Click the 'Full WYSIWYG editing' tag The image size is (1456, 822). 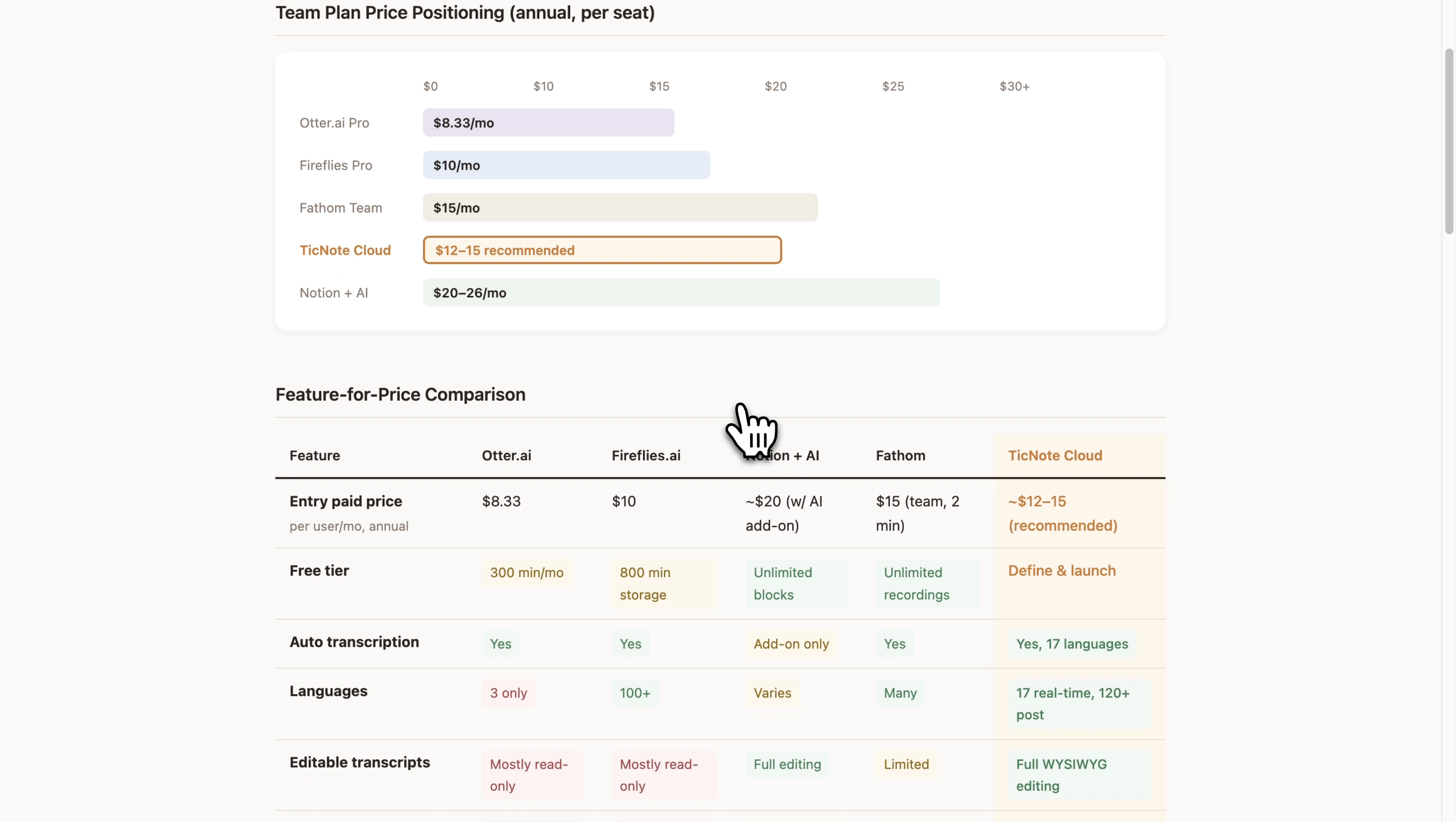(x=1080, y=775)
